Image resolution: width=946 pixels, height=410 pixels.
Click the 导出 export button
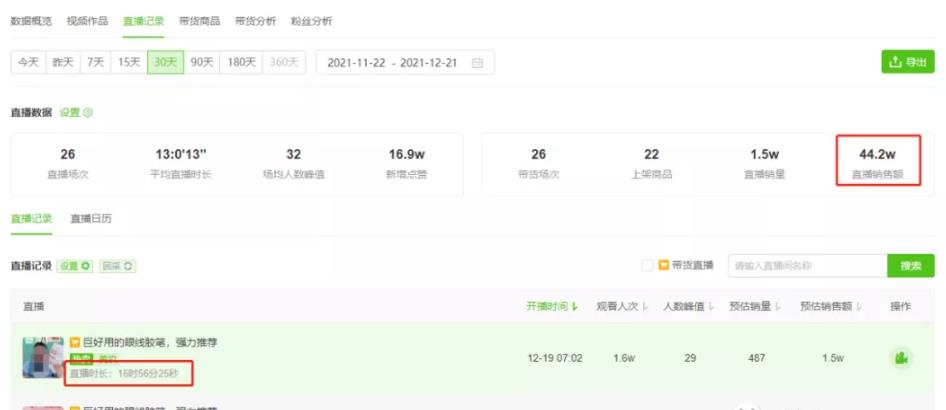pyautogui.click(x=907, y=62)
